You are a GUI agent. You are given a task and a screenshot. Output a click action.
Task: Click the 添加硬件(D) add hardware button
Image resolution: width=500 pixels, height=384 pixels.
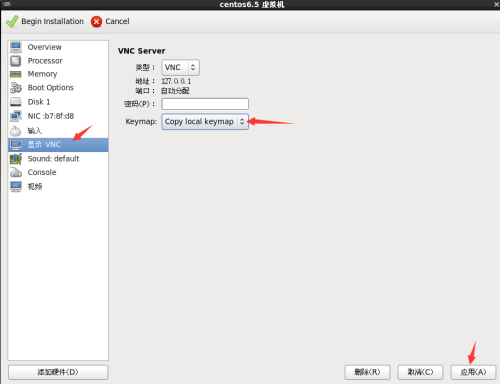click(58, 372)
